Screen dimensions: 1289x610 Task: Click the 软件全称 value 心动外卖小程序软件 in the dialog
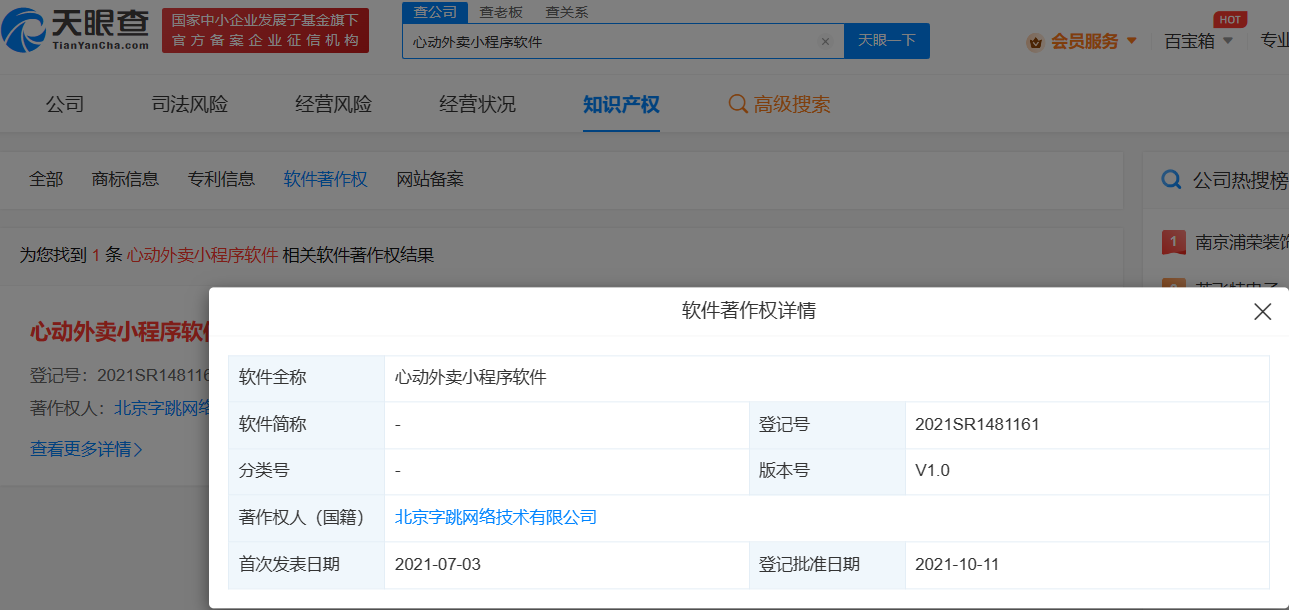(471, 377)
